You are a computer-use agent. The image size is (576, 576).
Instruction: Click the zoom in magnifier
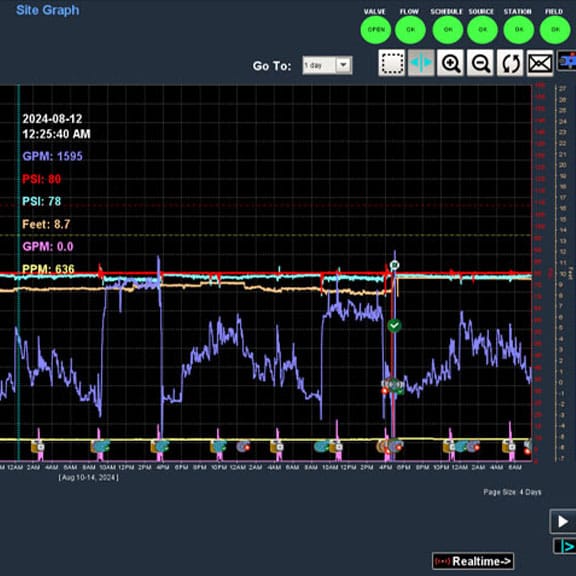tap(450, 63)
